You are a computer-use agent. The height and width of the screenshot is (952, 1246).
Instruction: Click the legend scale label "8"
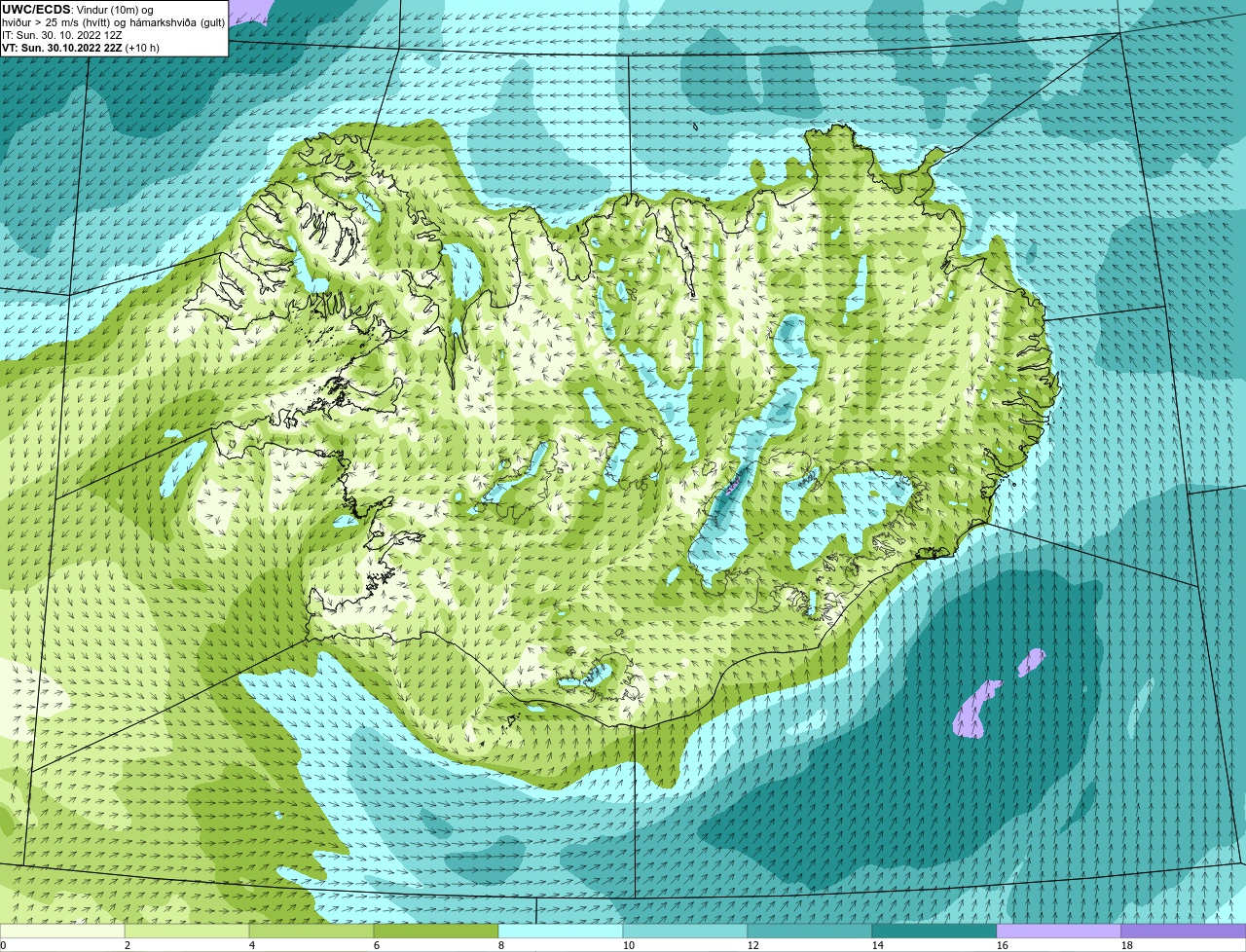pyautogui.click(x=501, y=945)
